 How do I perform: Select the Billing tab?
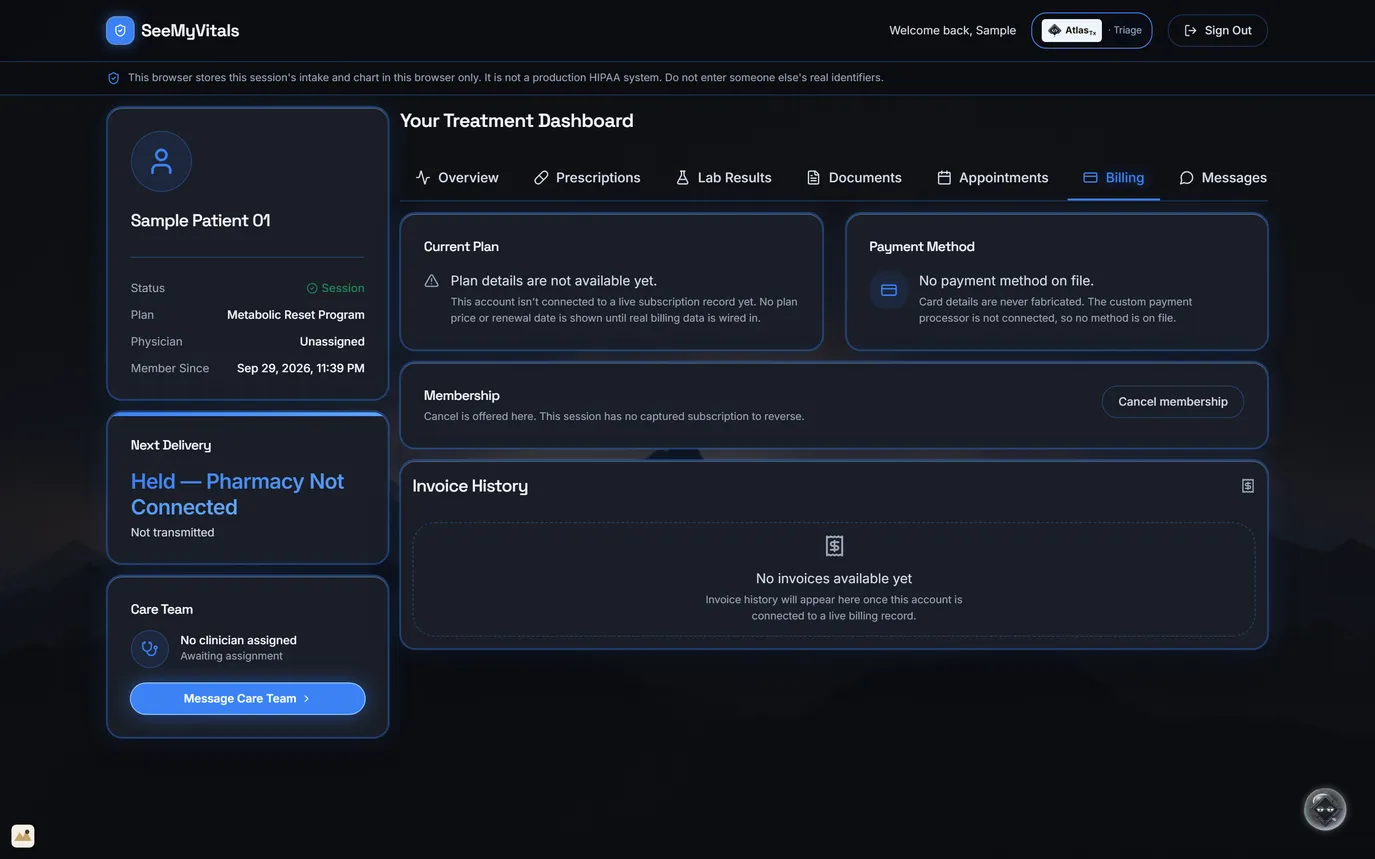1114,178
